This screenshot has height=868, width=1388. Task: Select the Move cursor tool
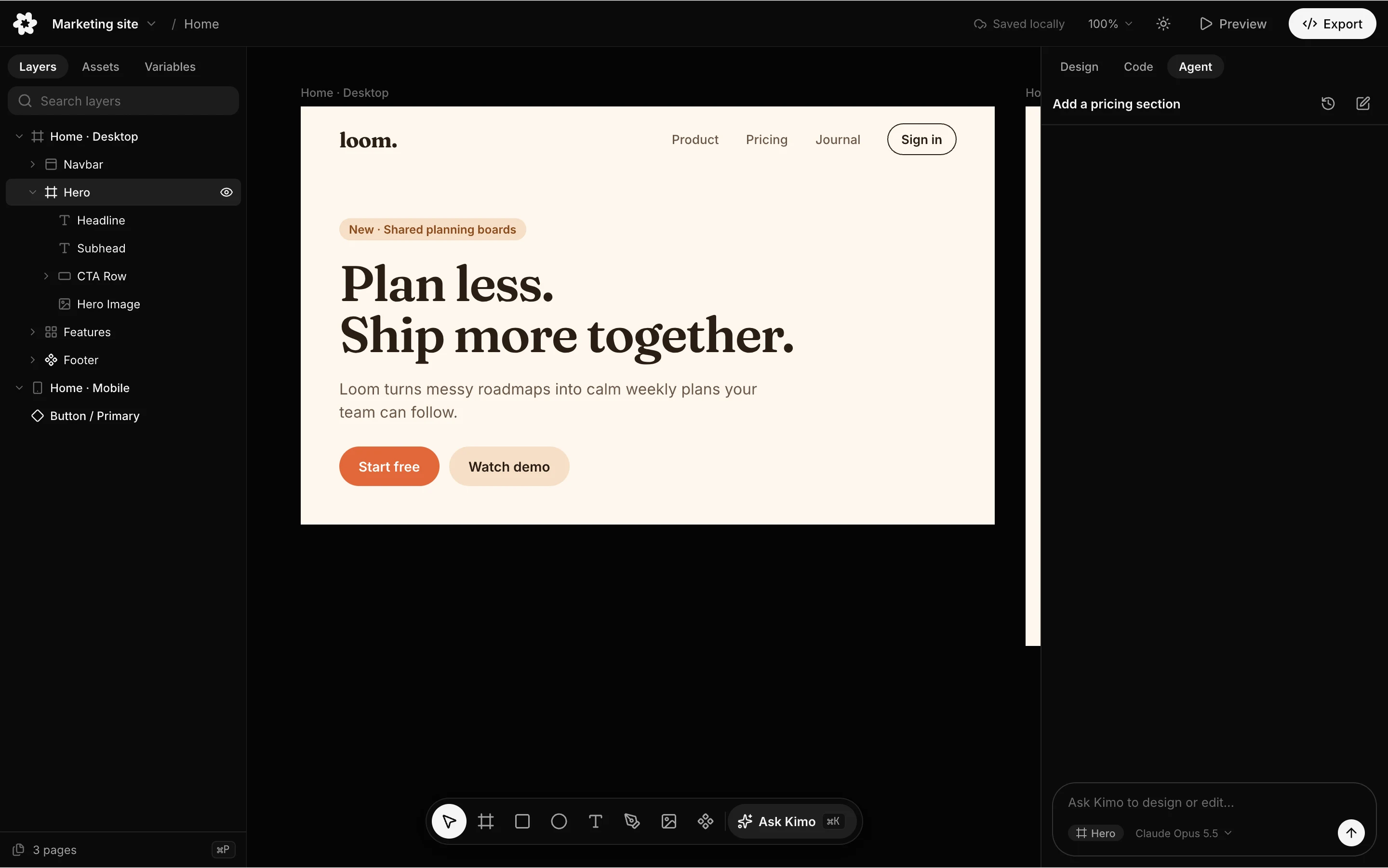pos(449,821)
